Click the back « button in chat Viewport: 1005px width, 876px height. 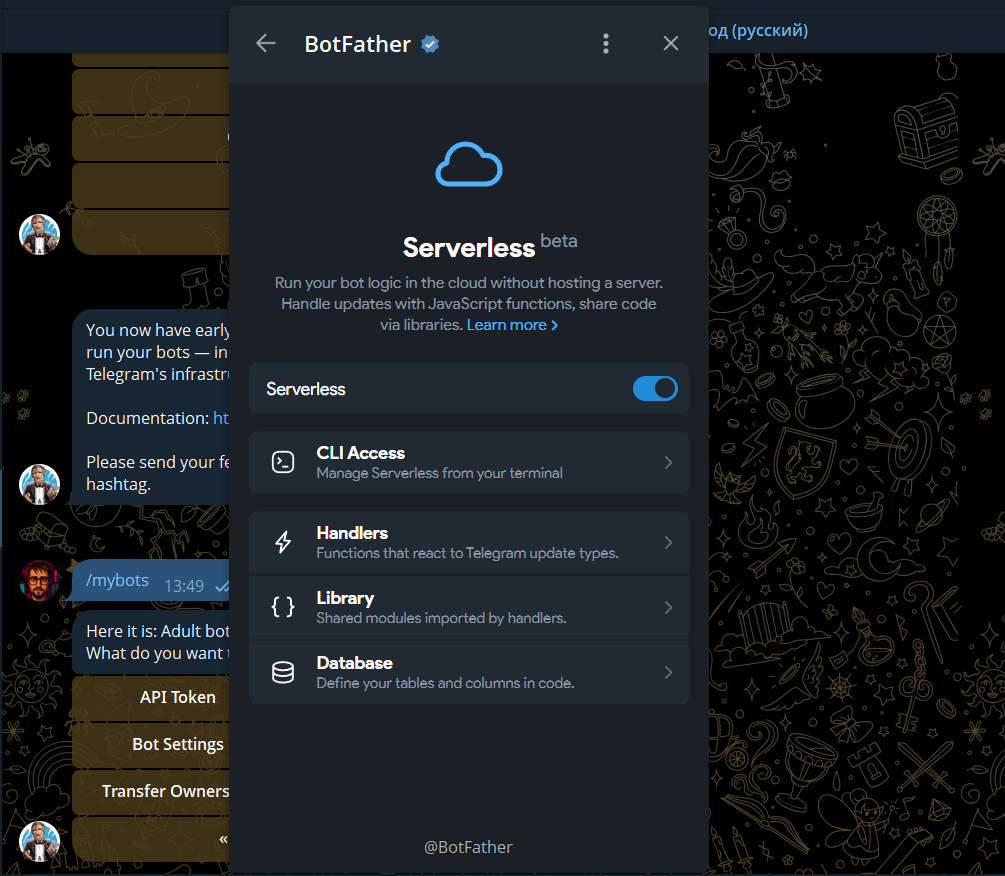pyautogui.click(x=151, y=839)
